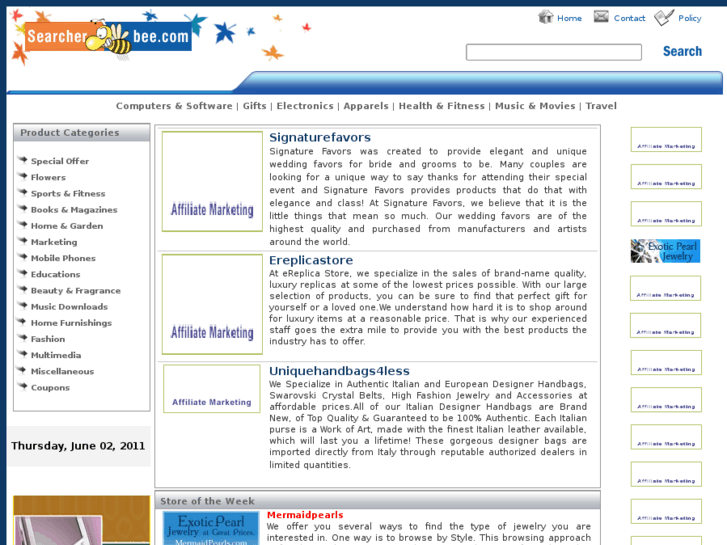Open the Travel menu item
The height and width of the screenshot is (545, 727).
601,106
